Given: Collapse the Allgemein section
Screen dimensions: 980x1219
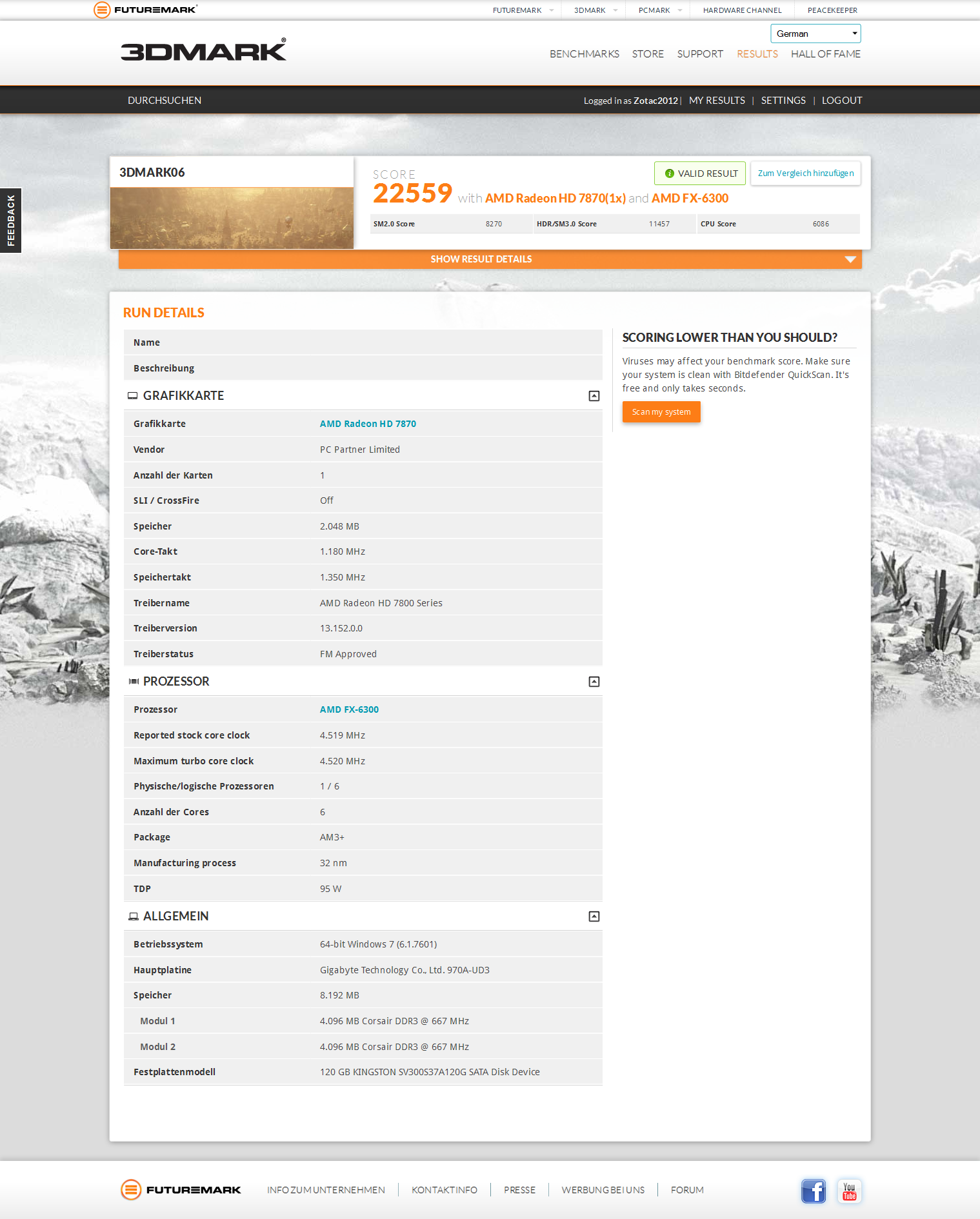Looking at the screenshot, I should tap(594, 917).
